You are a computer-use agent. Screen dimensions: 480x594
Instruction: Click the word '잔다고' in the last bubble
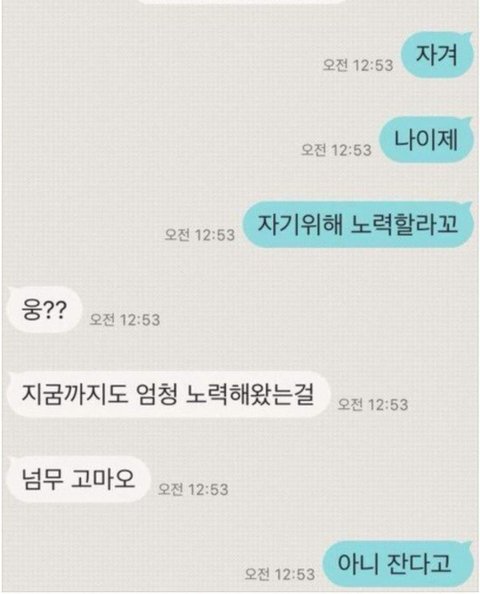419,564
